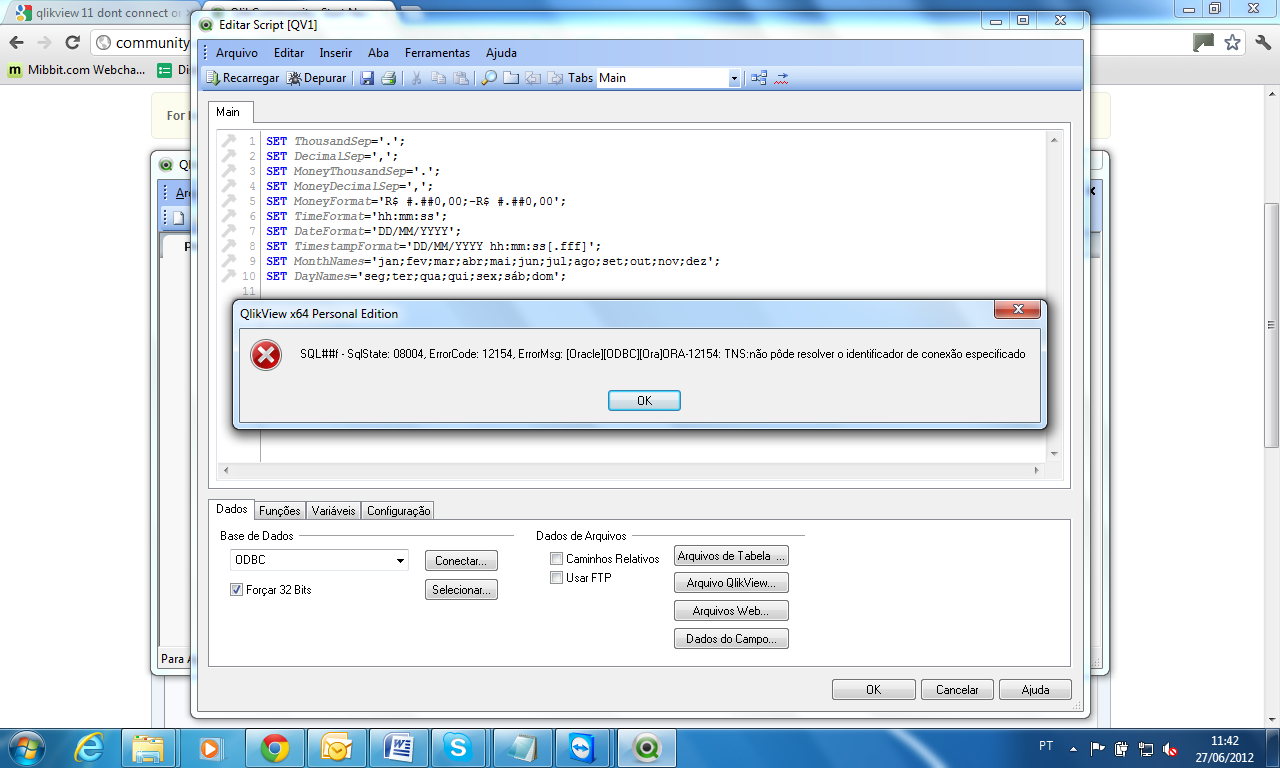
Task: Open Windows Media Player from the taskbar
Action: point(210,748)
